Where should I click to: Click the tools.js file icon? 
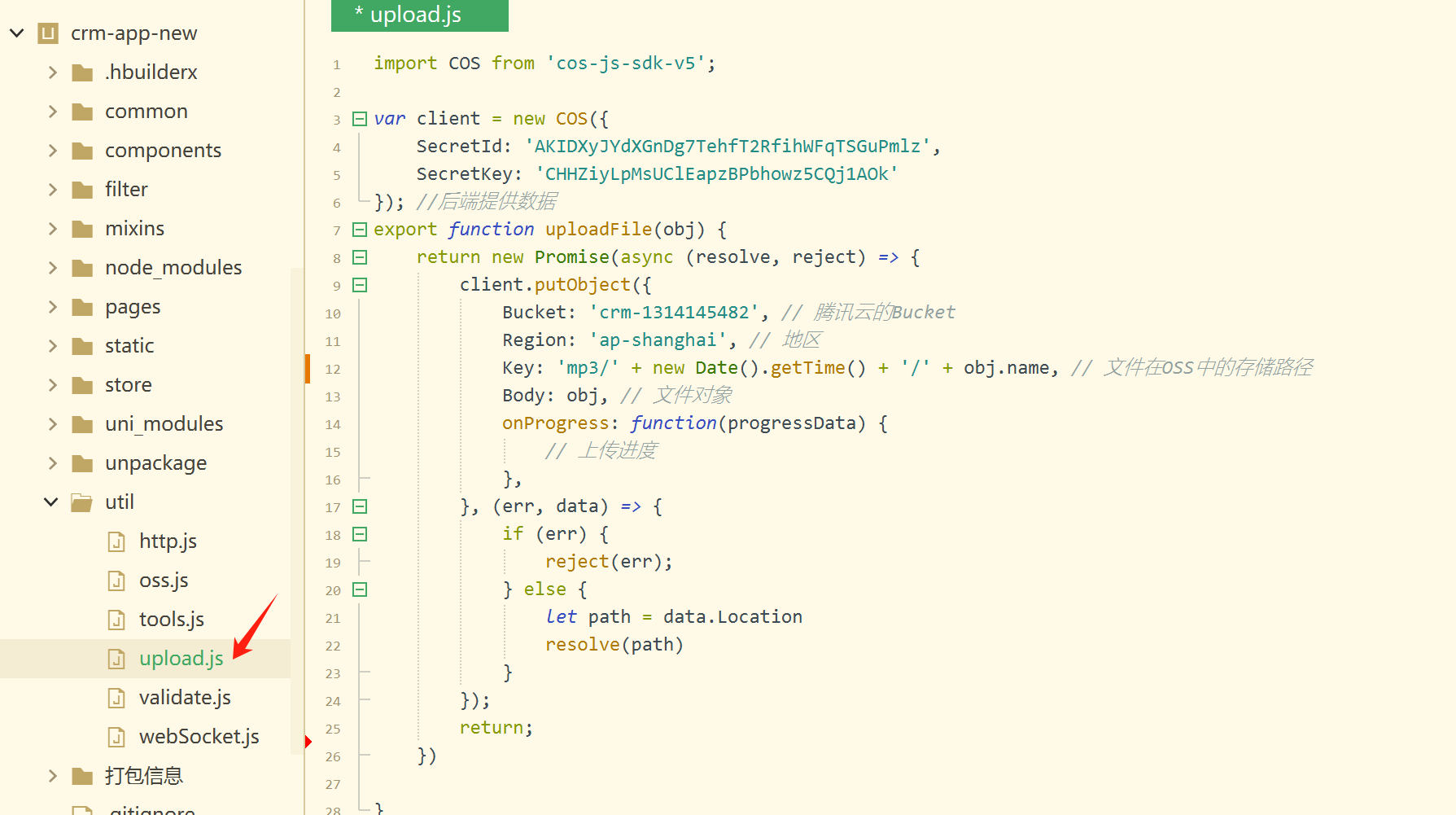pyautogui.click(x=116, y=619)
